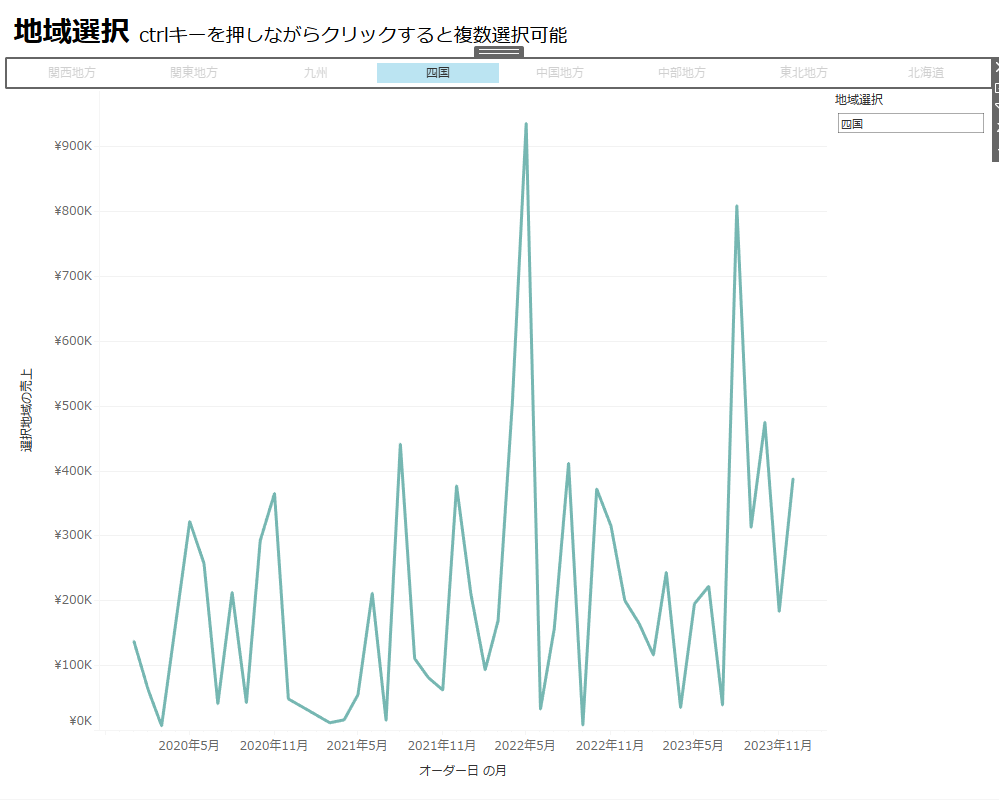Click the go-to-sheet icon on the right edge
This screenshot has width=999, height=800.
(x=995, y=86)
